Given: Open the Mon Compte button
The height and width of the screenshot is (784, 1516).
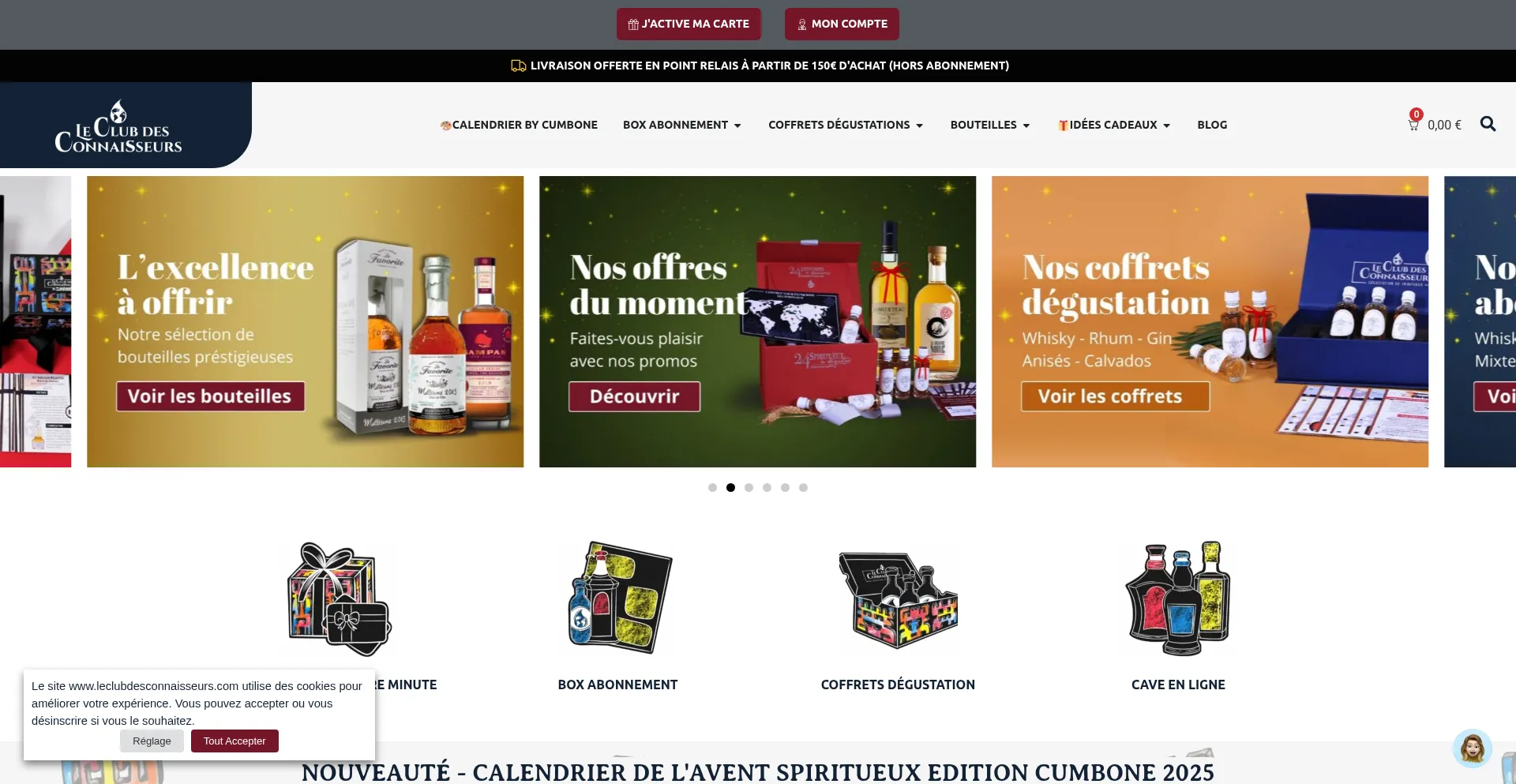Looking at the screenshot, I should (x=842, y=24).
